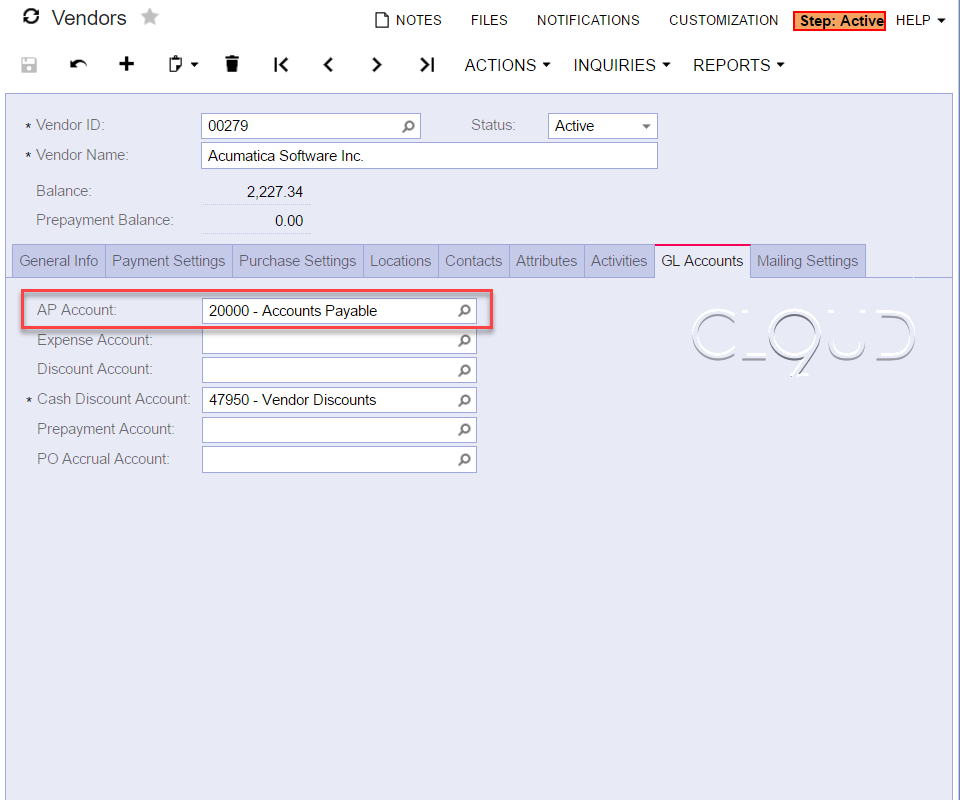Screen dimensions: 960x800
Task: Click the refresh icon beside Vendors title
Action: (31, 17)
